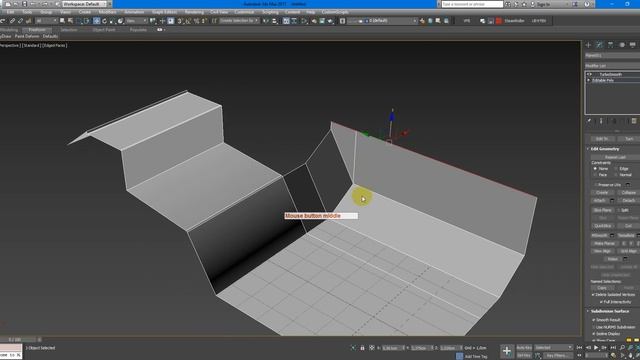Screen dimensions: 640x360
Task: Select the None constraint radio button
Action: tap(595, 169)
